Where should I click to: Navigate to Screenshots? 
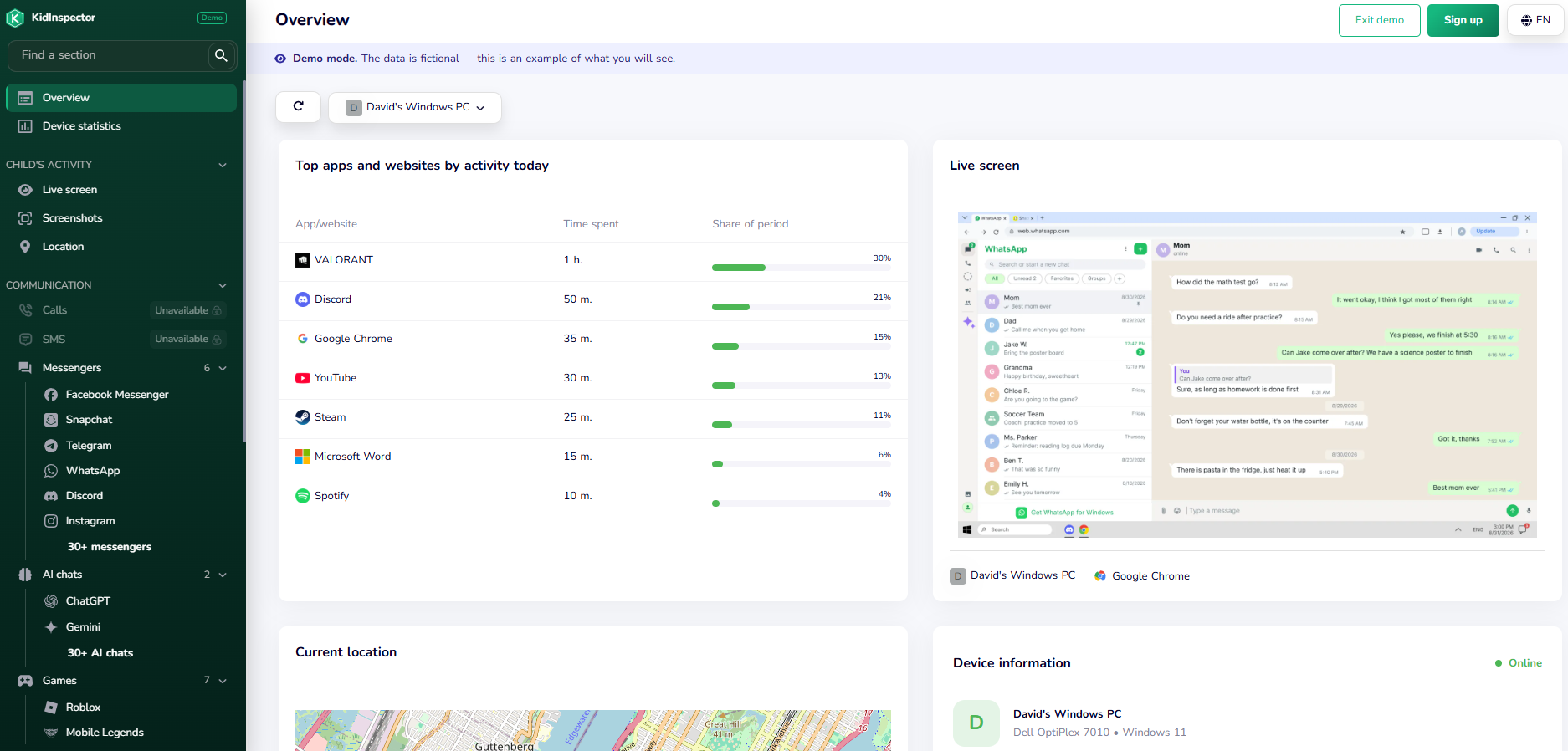121,218
